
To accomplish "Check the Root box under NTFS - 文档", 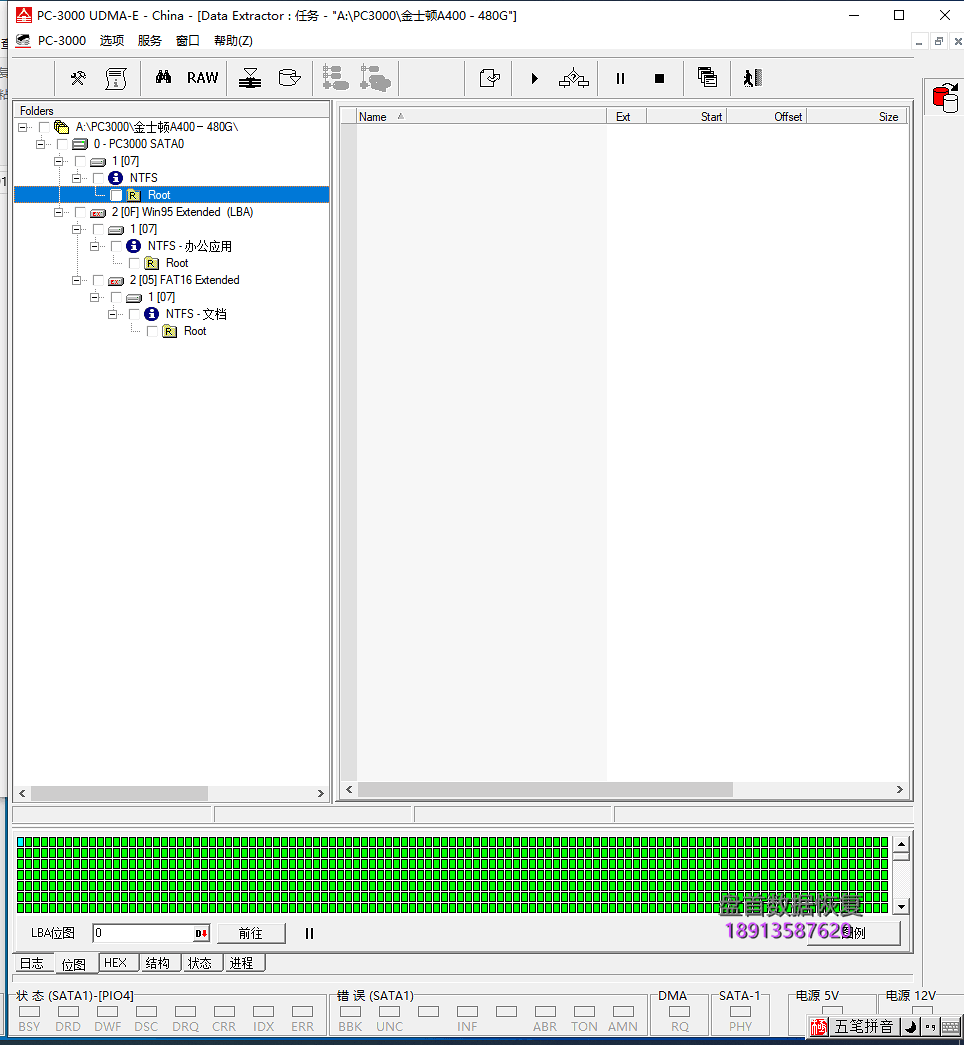I will click(x=152, y=331).
